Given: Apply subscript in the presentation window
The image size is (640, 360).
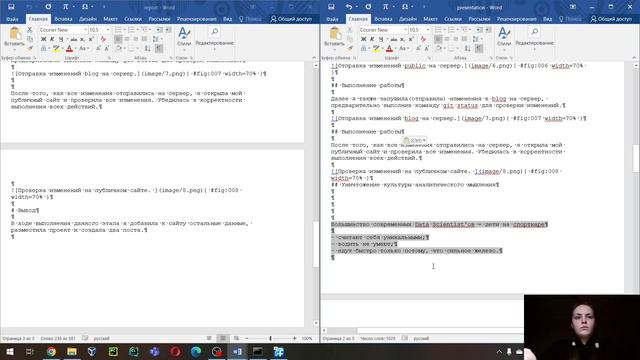Looking at the screenshot, I should 402,39.
